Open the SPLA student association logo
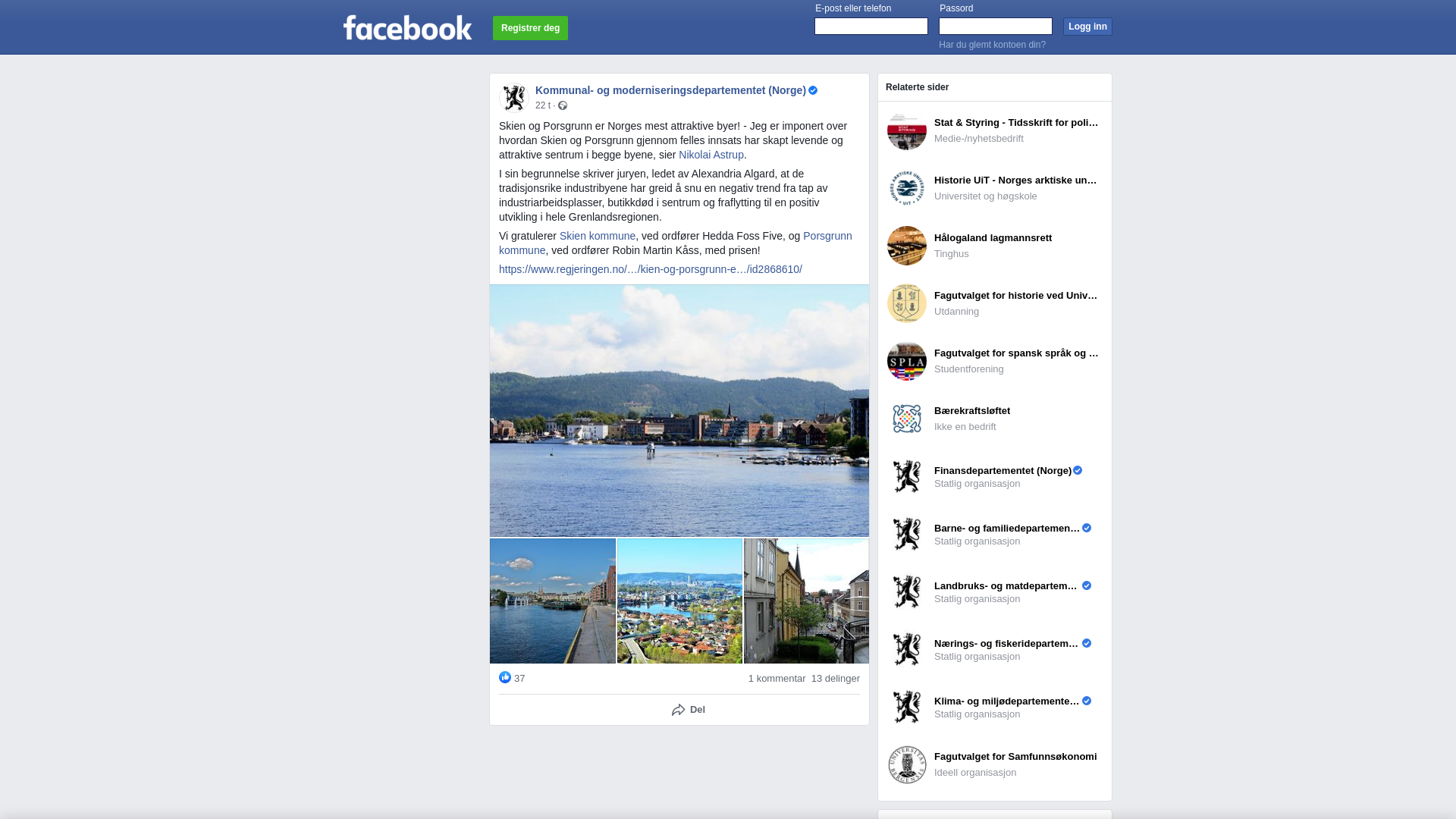The width and height of the screenshot is (1456, 819). tap(907, 361)
